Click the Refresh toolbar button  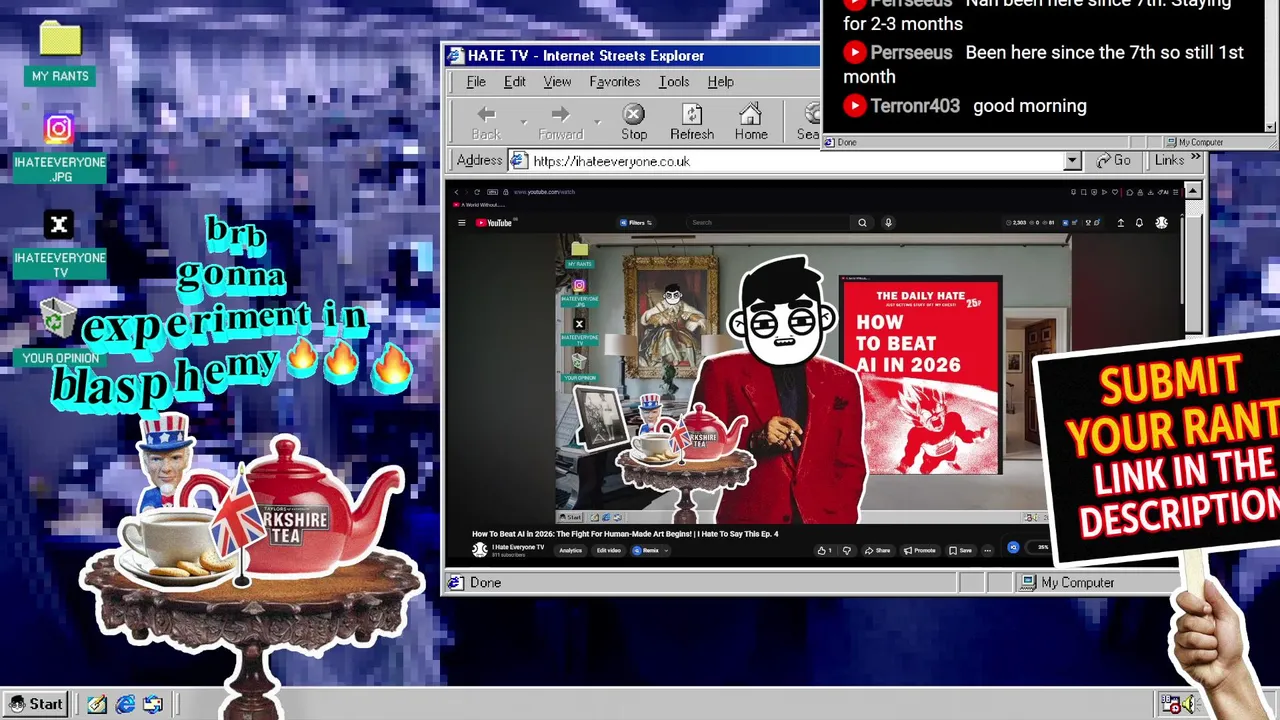tap(692, 123)
